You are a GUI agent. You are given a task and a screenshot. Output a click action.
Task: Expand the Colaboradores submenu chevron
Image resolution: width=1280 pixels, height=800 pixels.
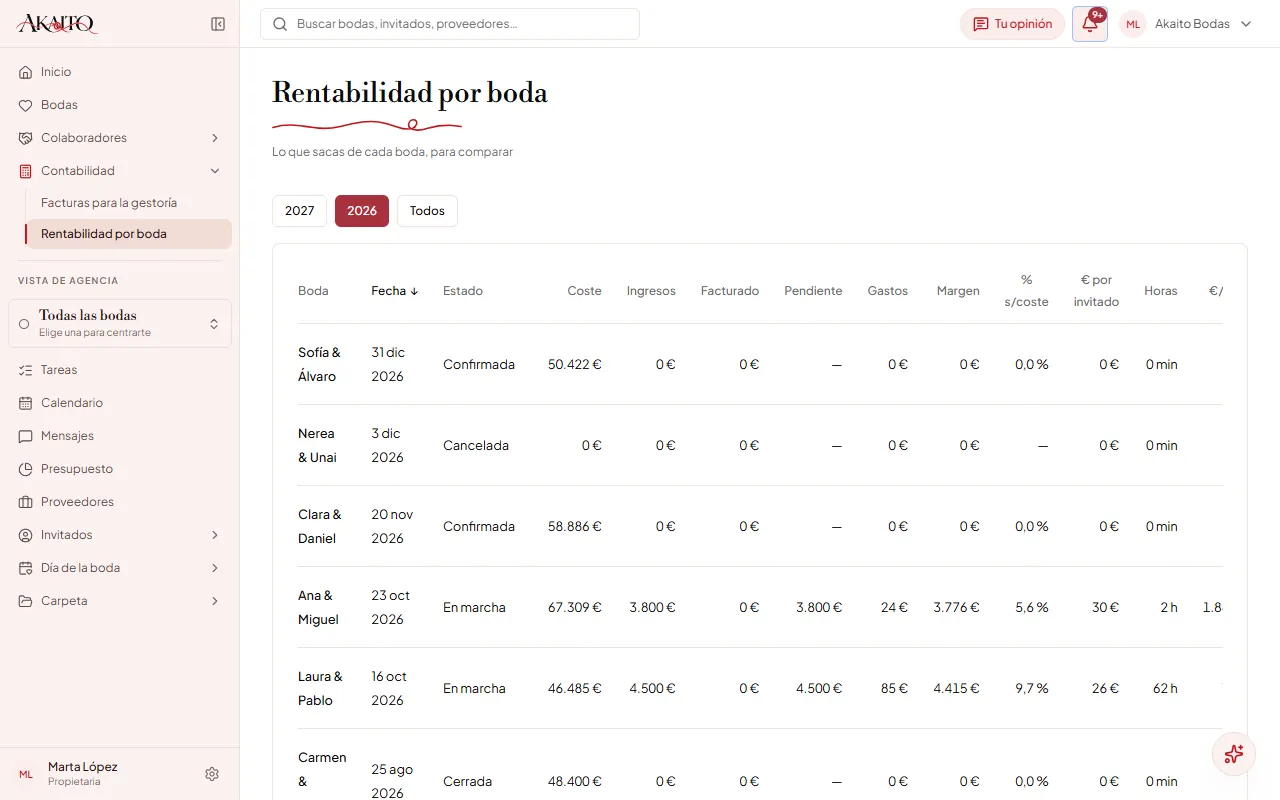click(215, 138)
